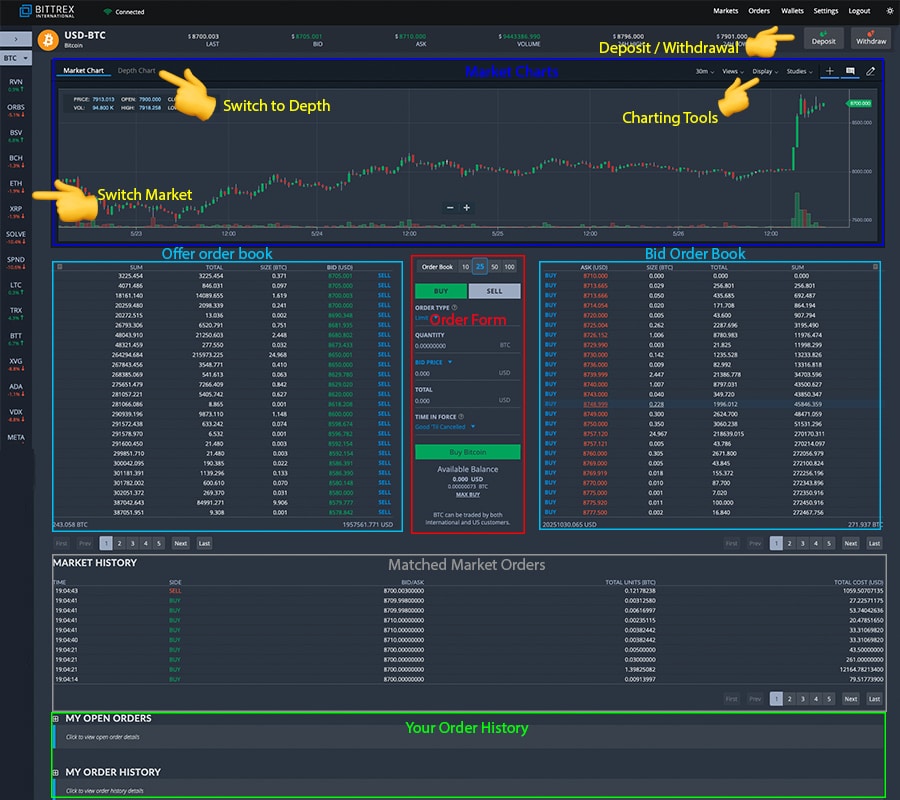The height and width of the screenshot is (800, 900).
Task: Click the minus zoom control on the chart
Action: [452, 209]
